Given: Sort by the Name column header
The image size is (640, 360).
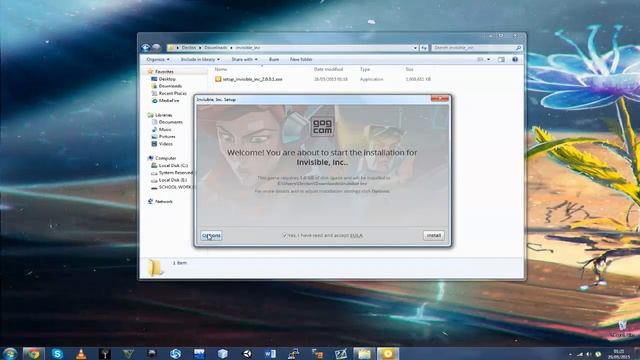Looking at the screenshot, I should (x=221, y=69).
